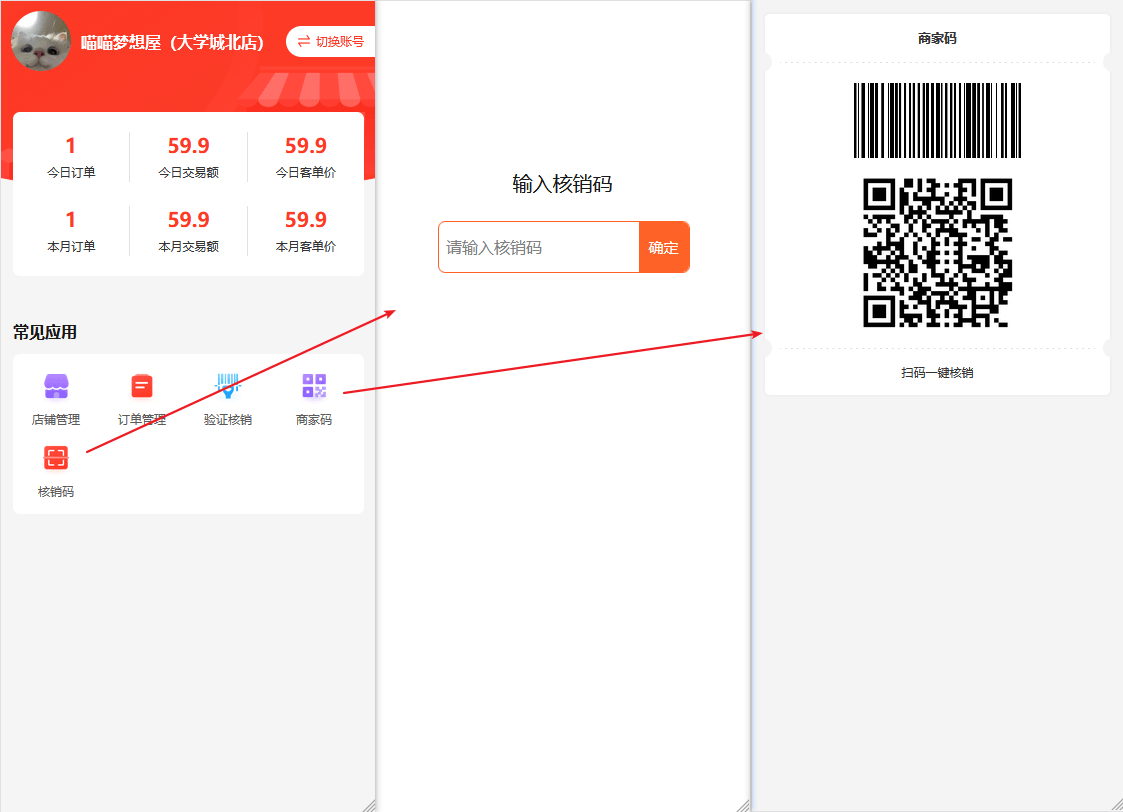1123x812 pixels.
Task: Select the 今日订单 count of 1
Action: [70, 145]
